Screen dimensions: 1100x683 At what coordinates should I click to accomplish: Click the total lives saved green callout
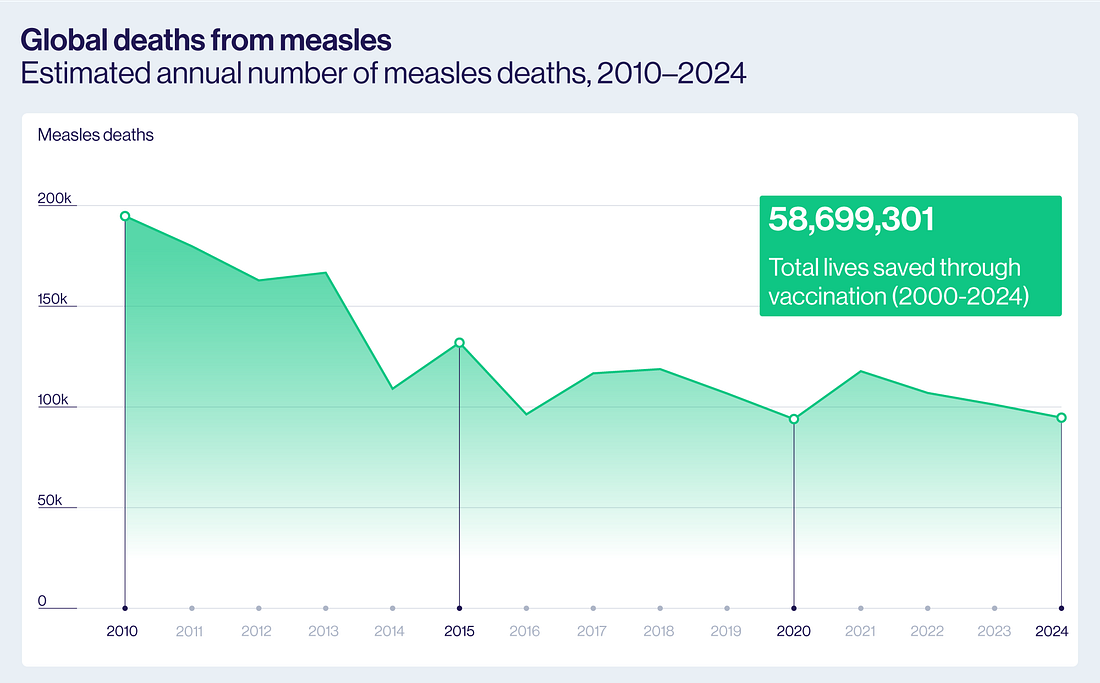pyautogui.click(x=910, y=256)
